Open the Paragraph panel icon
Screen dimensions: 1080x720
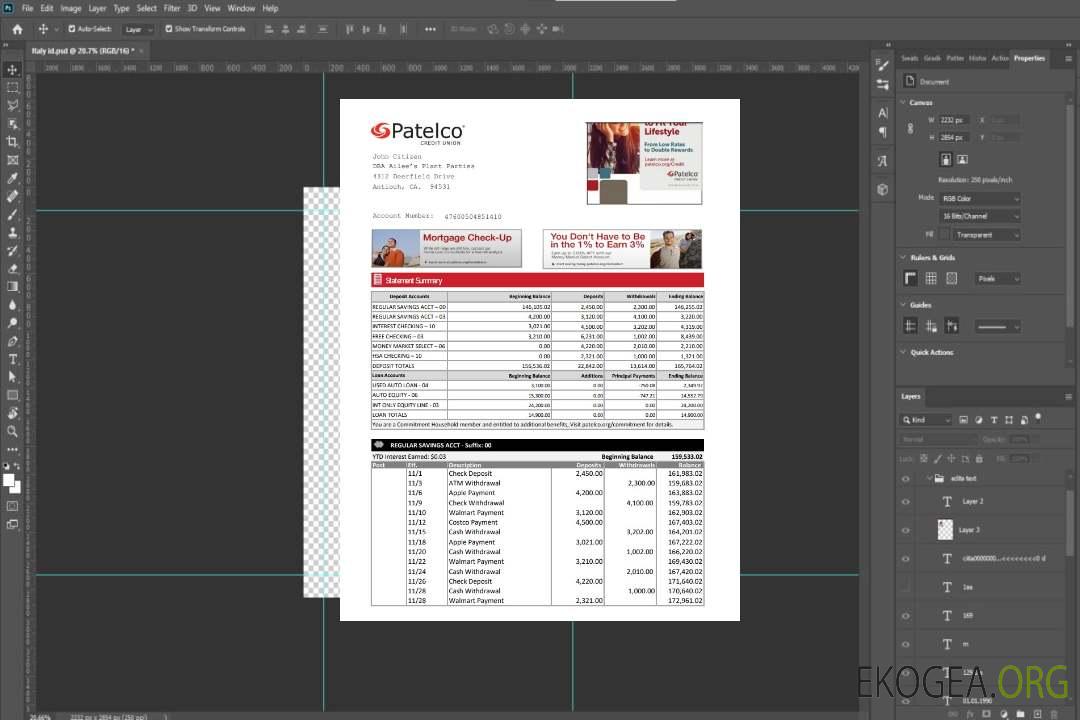(883, 132)
